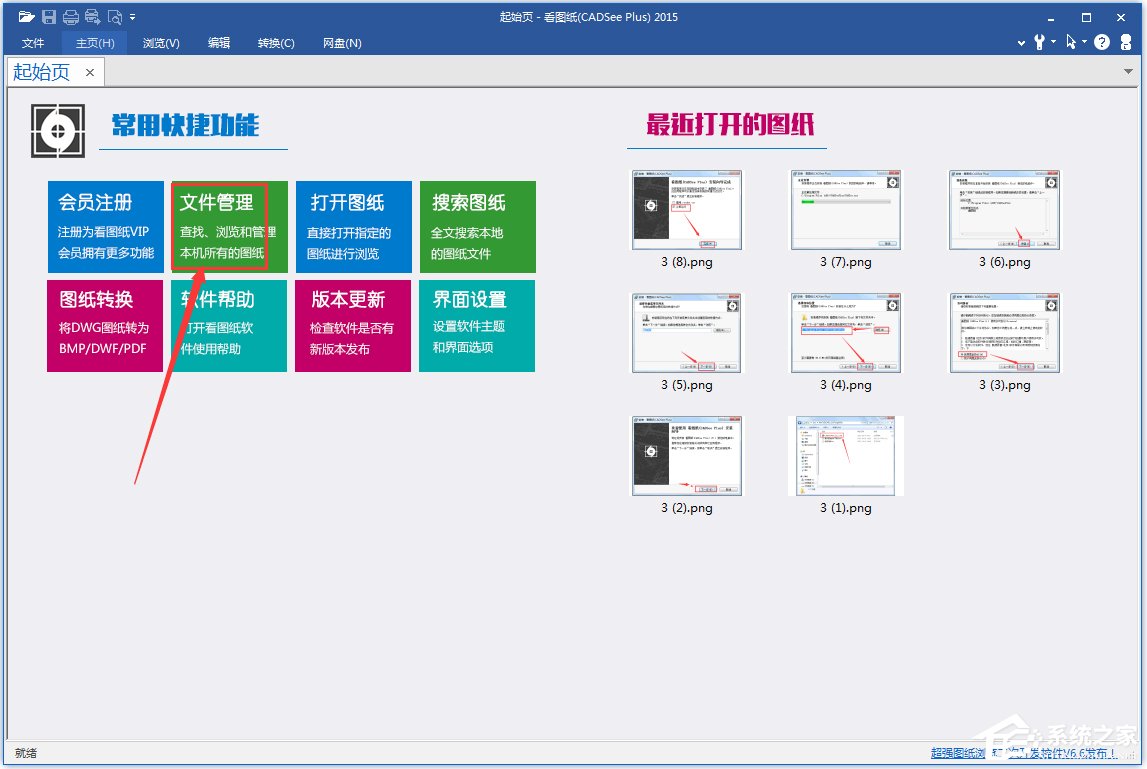This screenshot has height=769, width=1147.
Task: Open the 3 (5).png recent drawing thumbnail
Action: coord(686,333)
